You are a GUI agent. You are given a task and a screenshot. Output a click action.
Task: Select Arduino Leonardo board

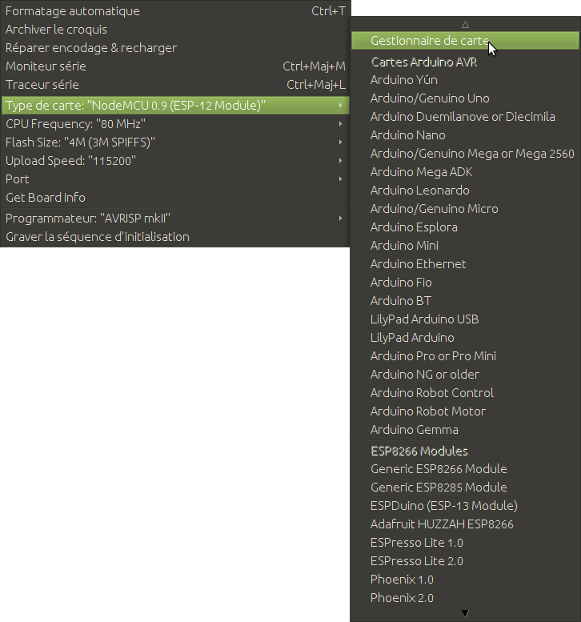[465, 190]
